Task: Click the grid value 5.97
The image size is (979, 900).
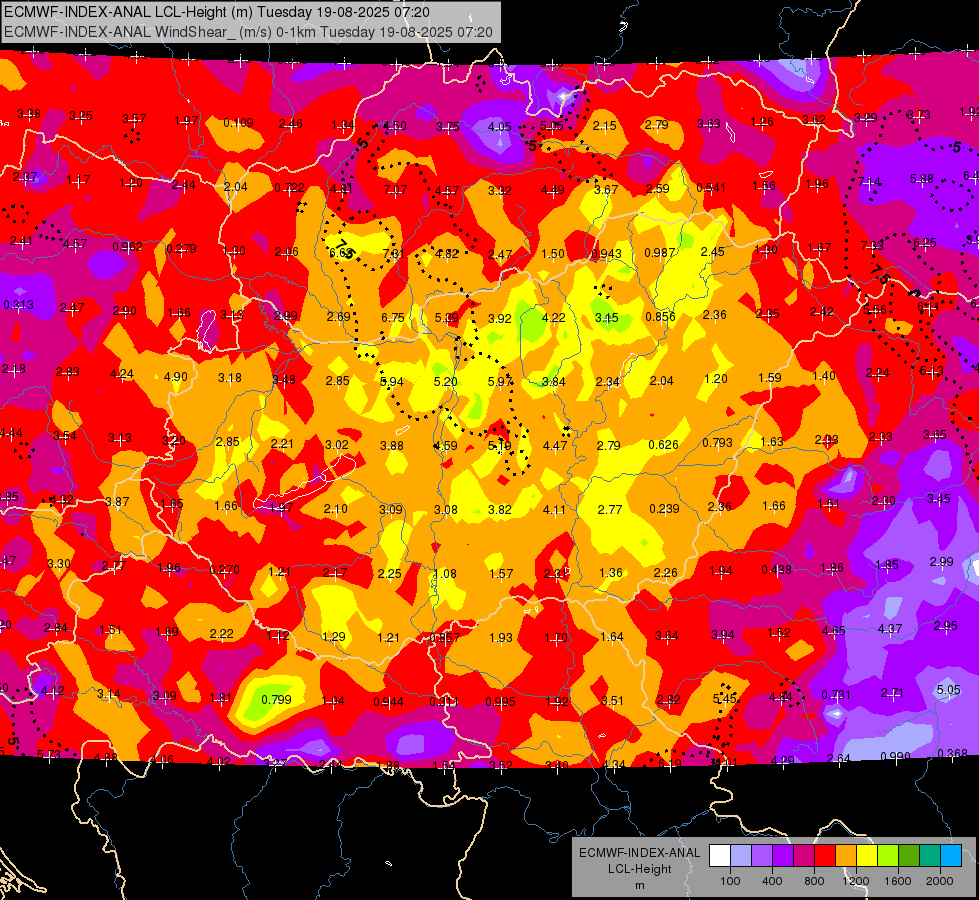Action: pyautogui.click(x=500, y=381)
